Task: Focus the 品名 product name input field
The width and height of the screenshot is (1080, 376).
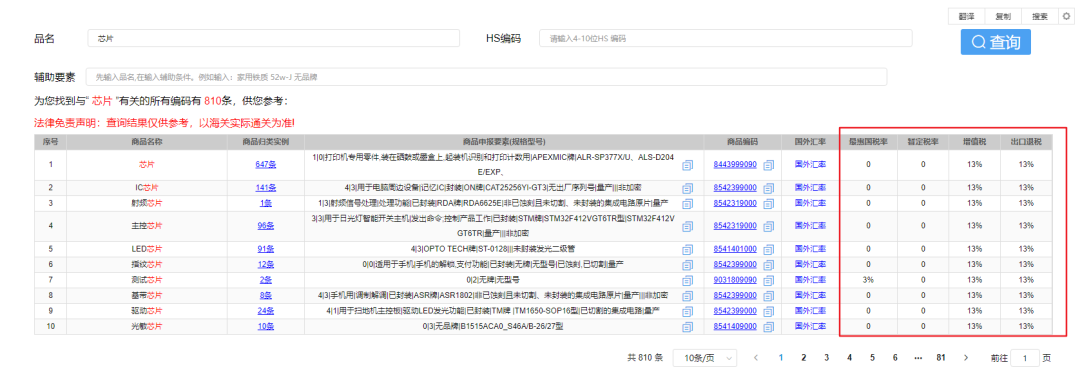Action: point(273,39)
